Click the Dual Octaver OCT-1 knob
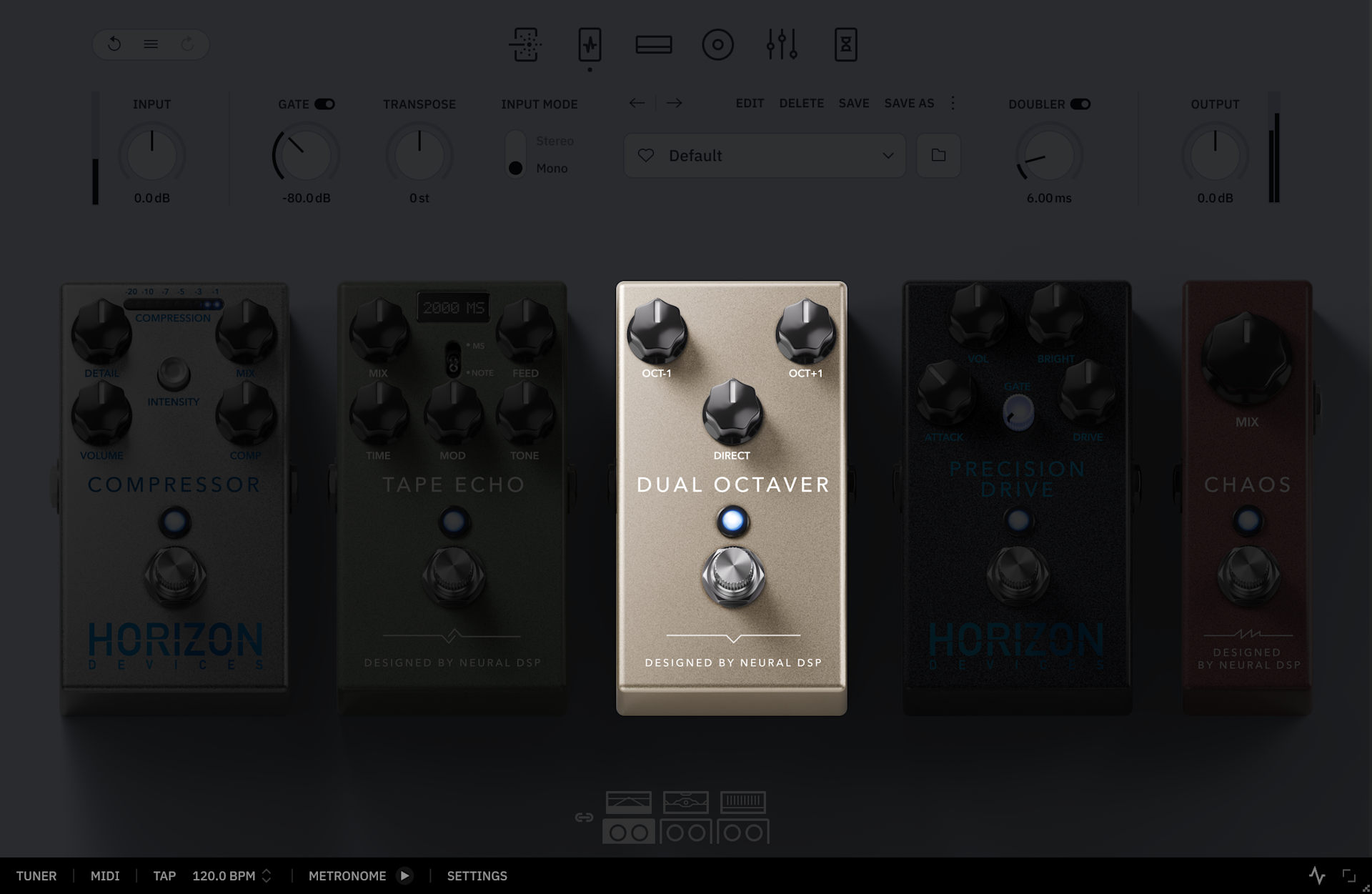1372x894 pixels. point(657,332)
